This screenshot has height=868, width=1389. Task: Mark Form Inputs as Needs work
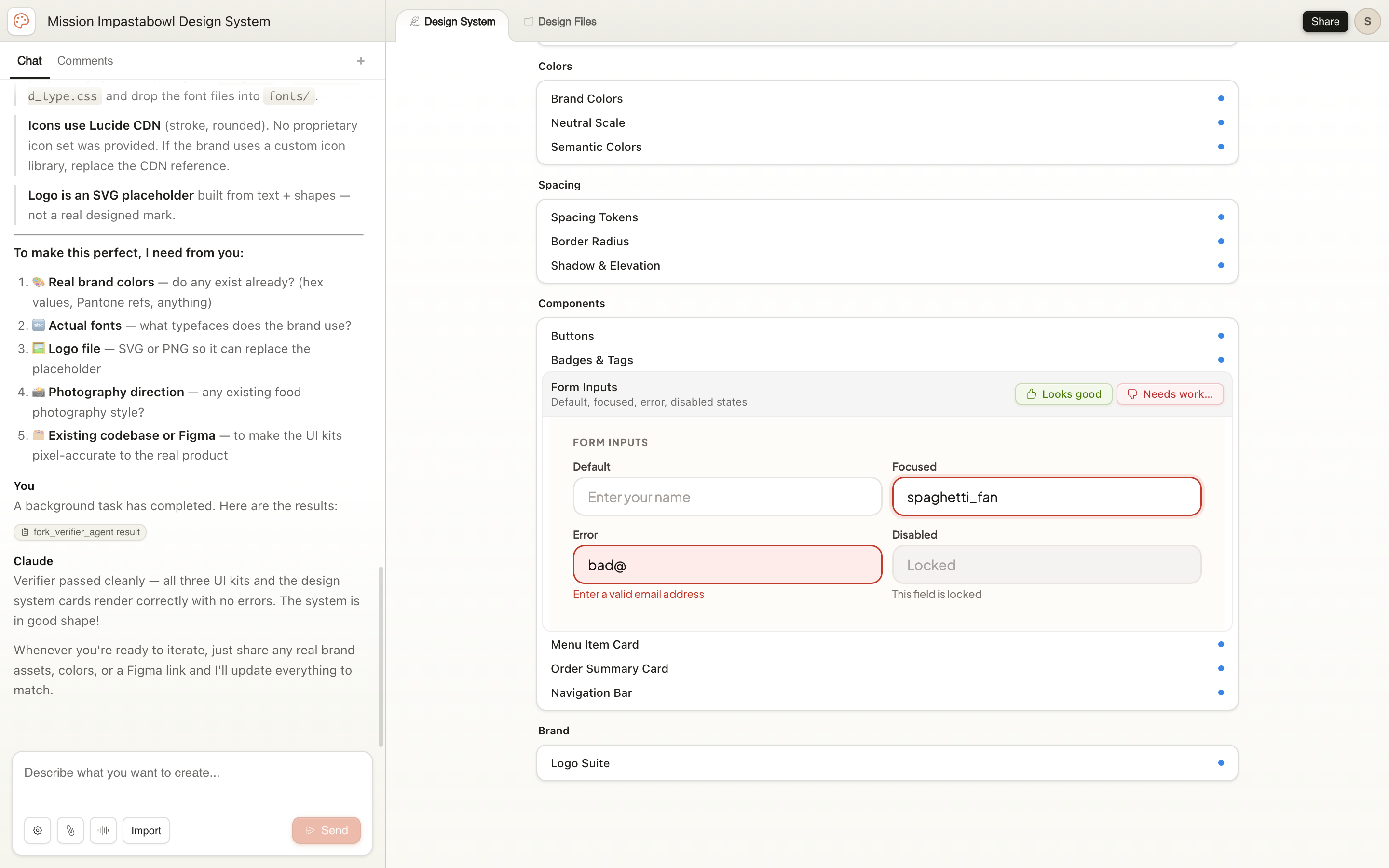(1170, 394)
